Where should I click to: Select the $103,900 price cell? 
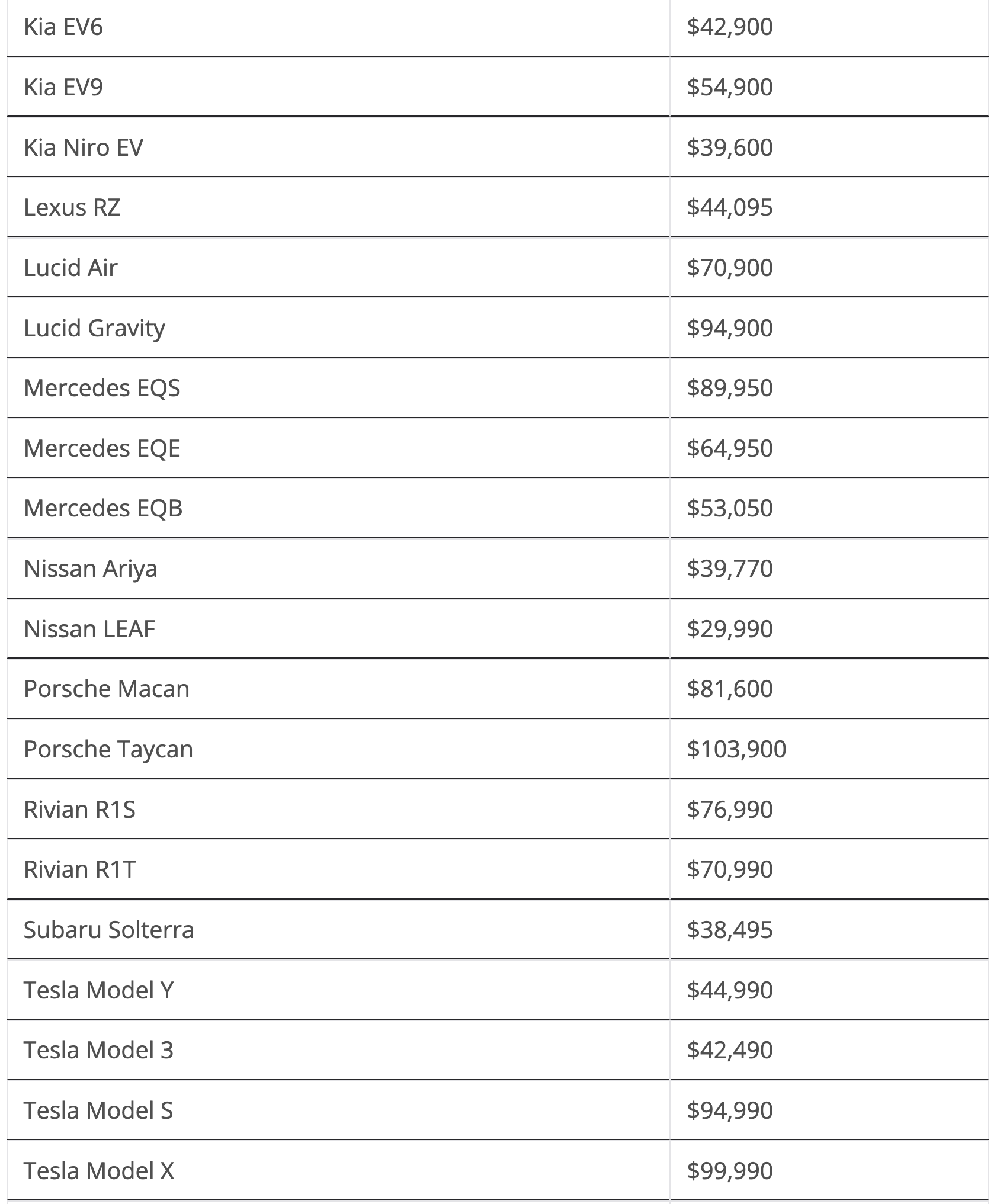pos(736,749)
